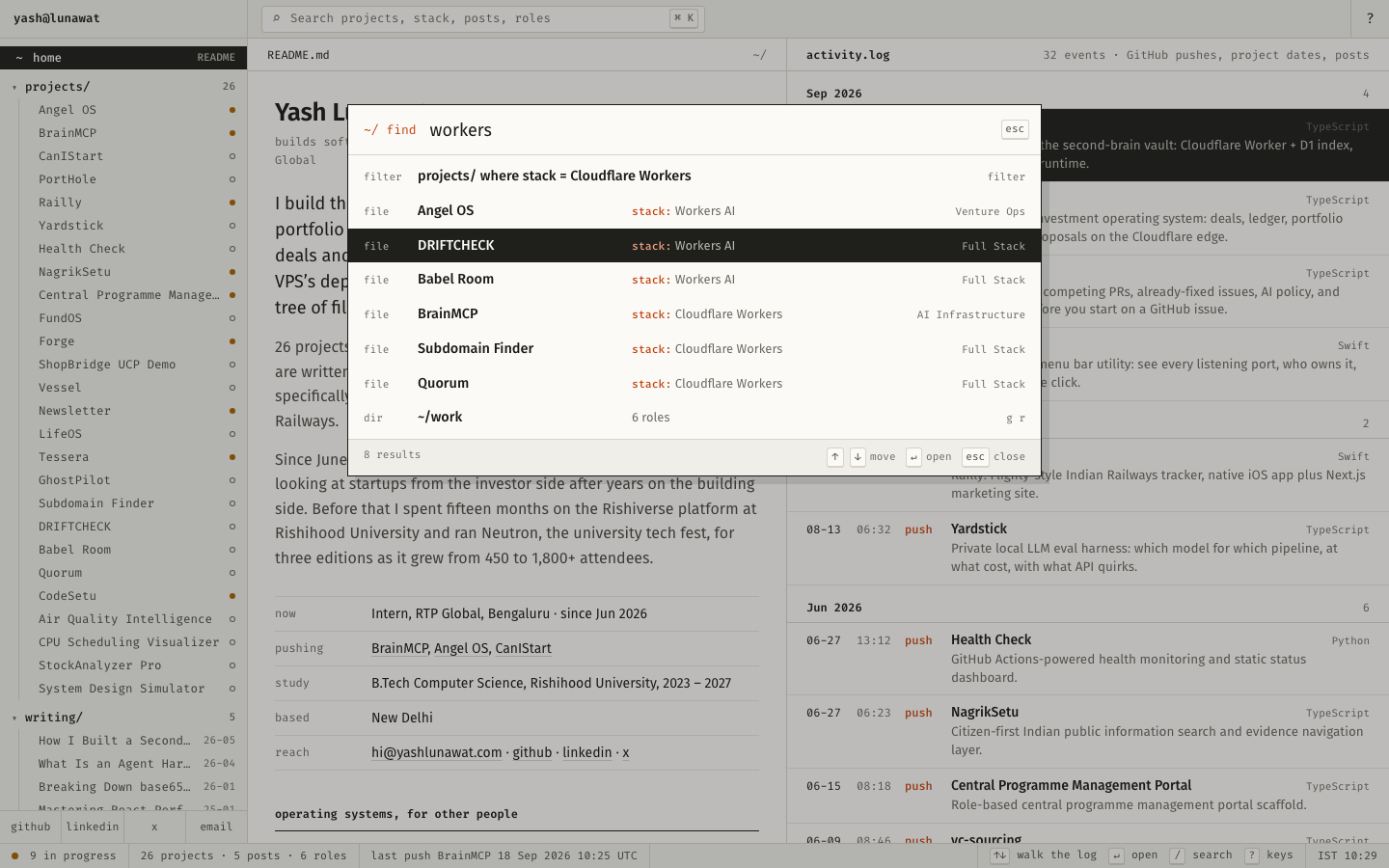1389x868 pixels.
Task: Follow the CanIStart link in the pushing row
Action: 524,649
